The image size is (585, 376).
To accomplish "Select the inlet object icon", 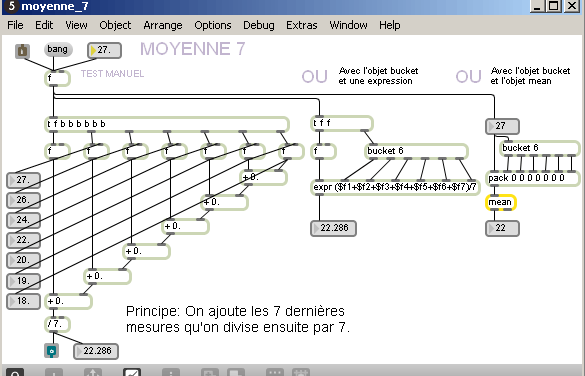I will click(x=22, y=51).
